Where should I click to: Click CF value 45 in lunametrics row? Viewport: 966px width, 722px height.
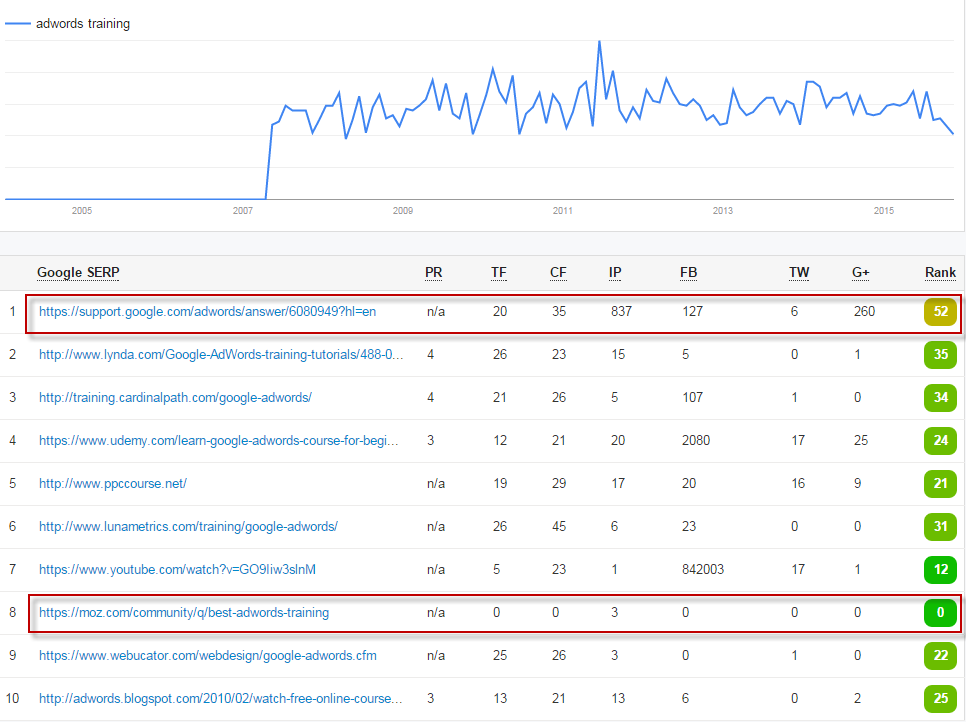click(x=559, y=527)
